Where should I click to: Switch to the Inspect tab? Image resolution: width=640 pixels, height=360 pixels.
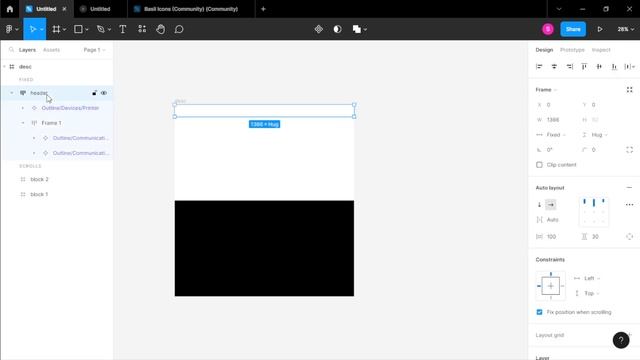pyautogui.click(x=601, y=50)
